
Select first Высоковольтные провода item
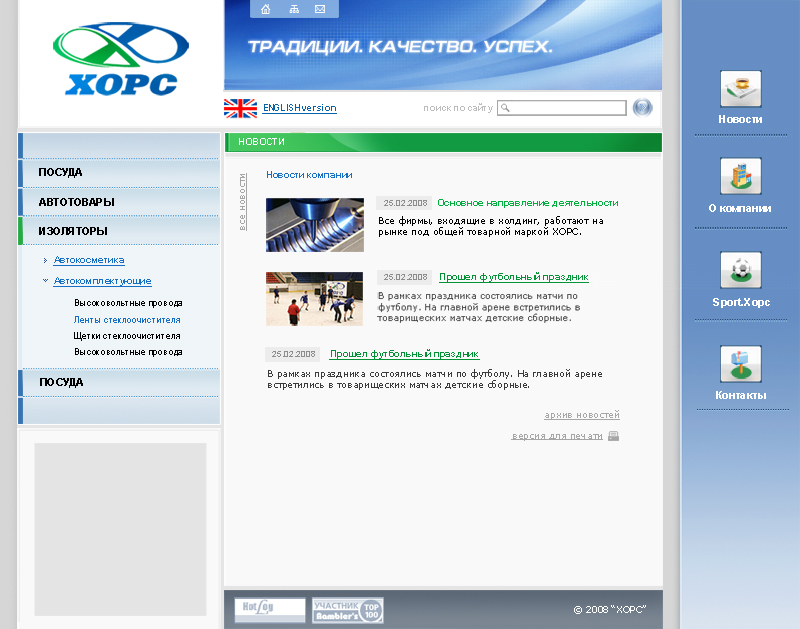coord(128,303)
